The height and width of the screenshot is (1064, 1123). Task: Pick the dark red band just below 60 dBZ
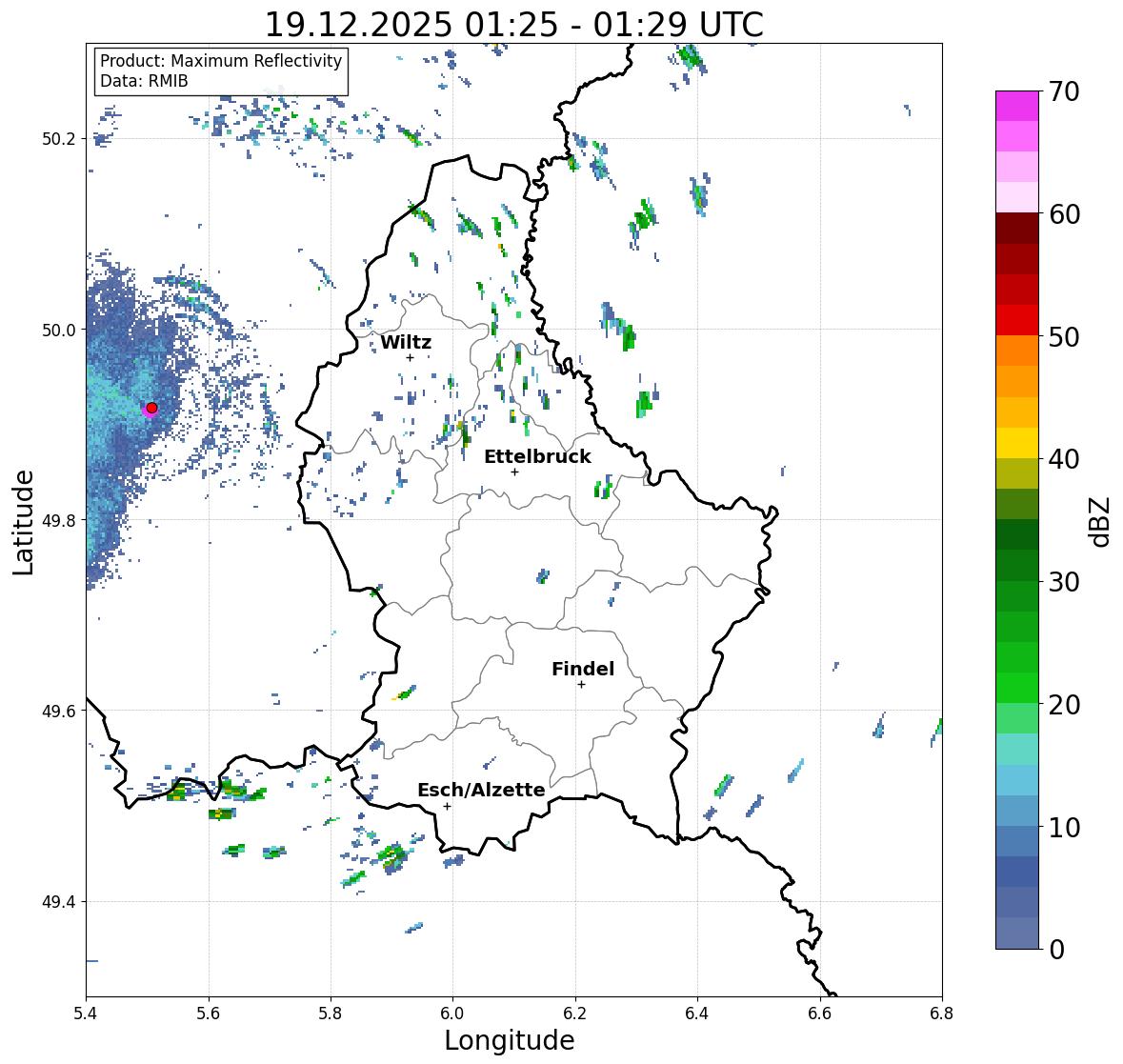[x=1017, y=229]
